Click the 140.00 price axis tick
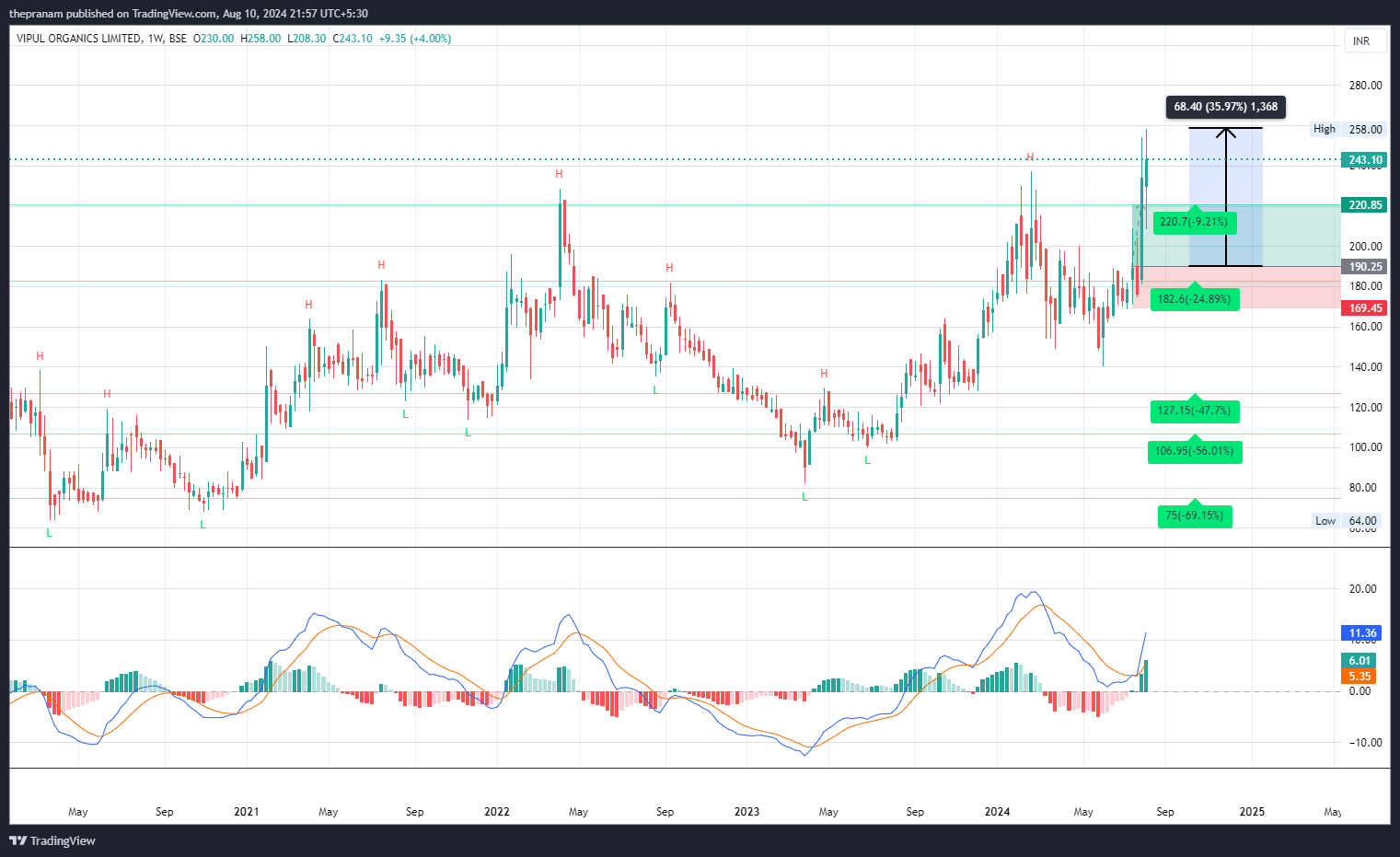The width and height of the screenshot is (1400, 857). coord(1365,367)
